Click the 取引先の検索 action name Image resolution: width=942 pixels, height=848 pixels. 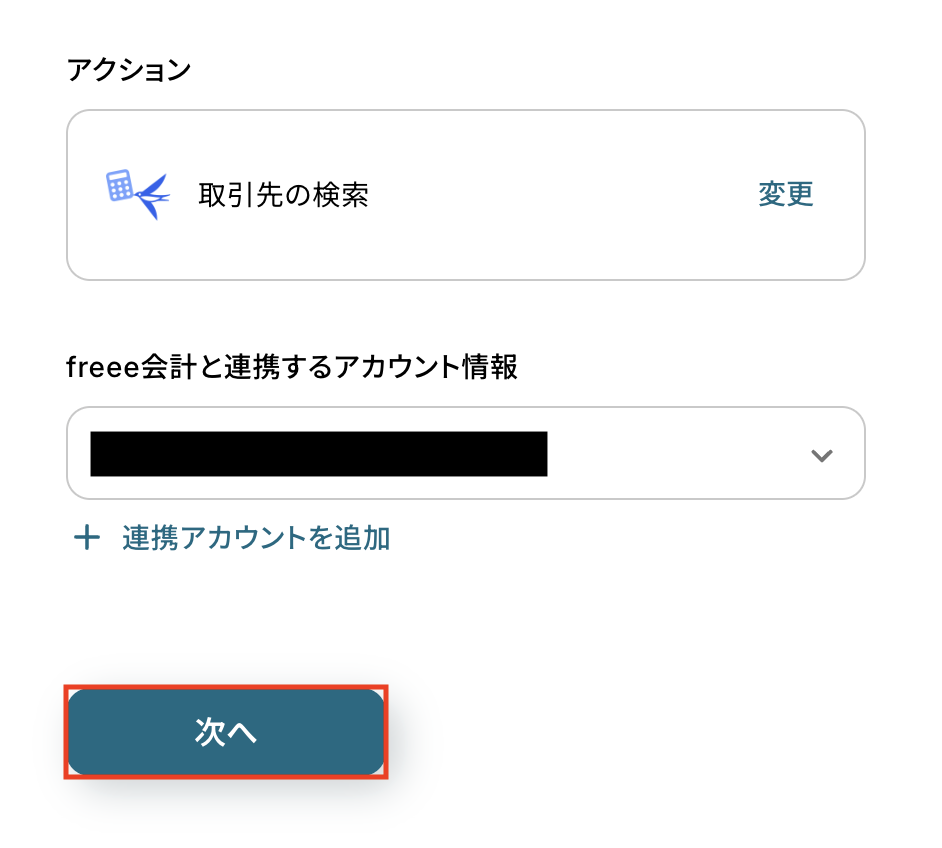click(284, 195)
